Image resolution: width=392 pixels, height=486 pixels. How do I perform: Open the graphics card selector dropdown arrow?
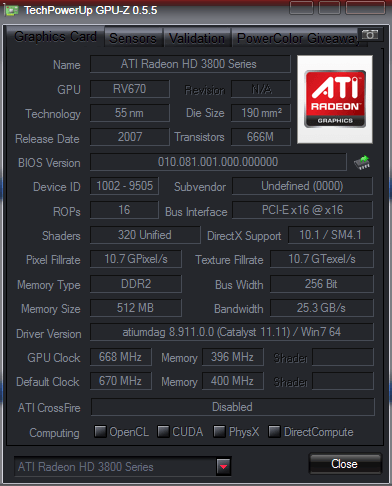coord(223,466)
